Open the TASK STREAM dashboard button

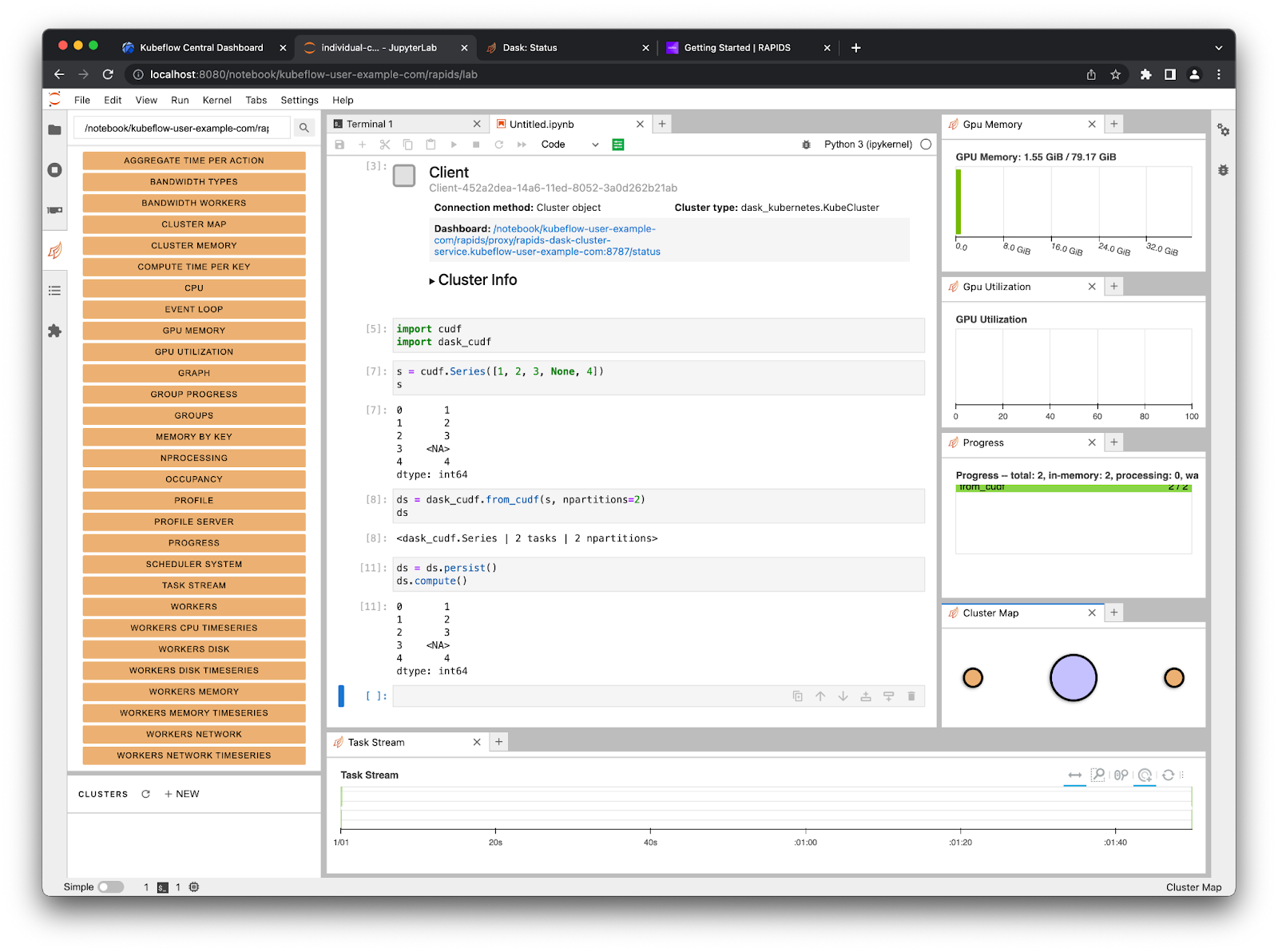pyautogui.click(x=194, y=585)
